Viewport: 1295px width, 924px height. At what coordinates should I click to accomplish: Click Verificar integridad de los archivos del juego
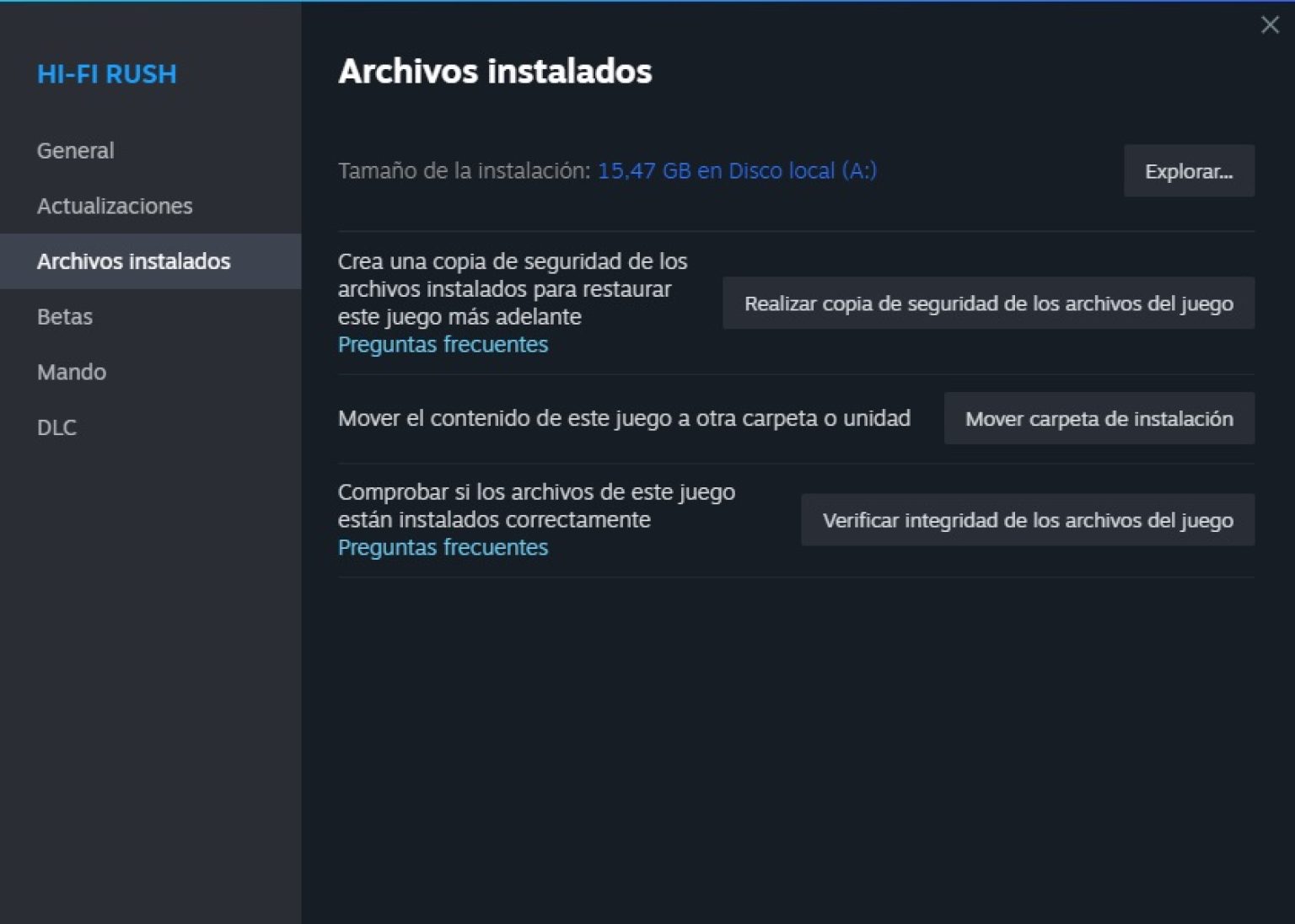1028,520
